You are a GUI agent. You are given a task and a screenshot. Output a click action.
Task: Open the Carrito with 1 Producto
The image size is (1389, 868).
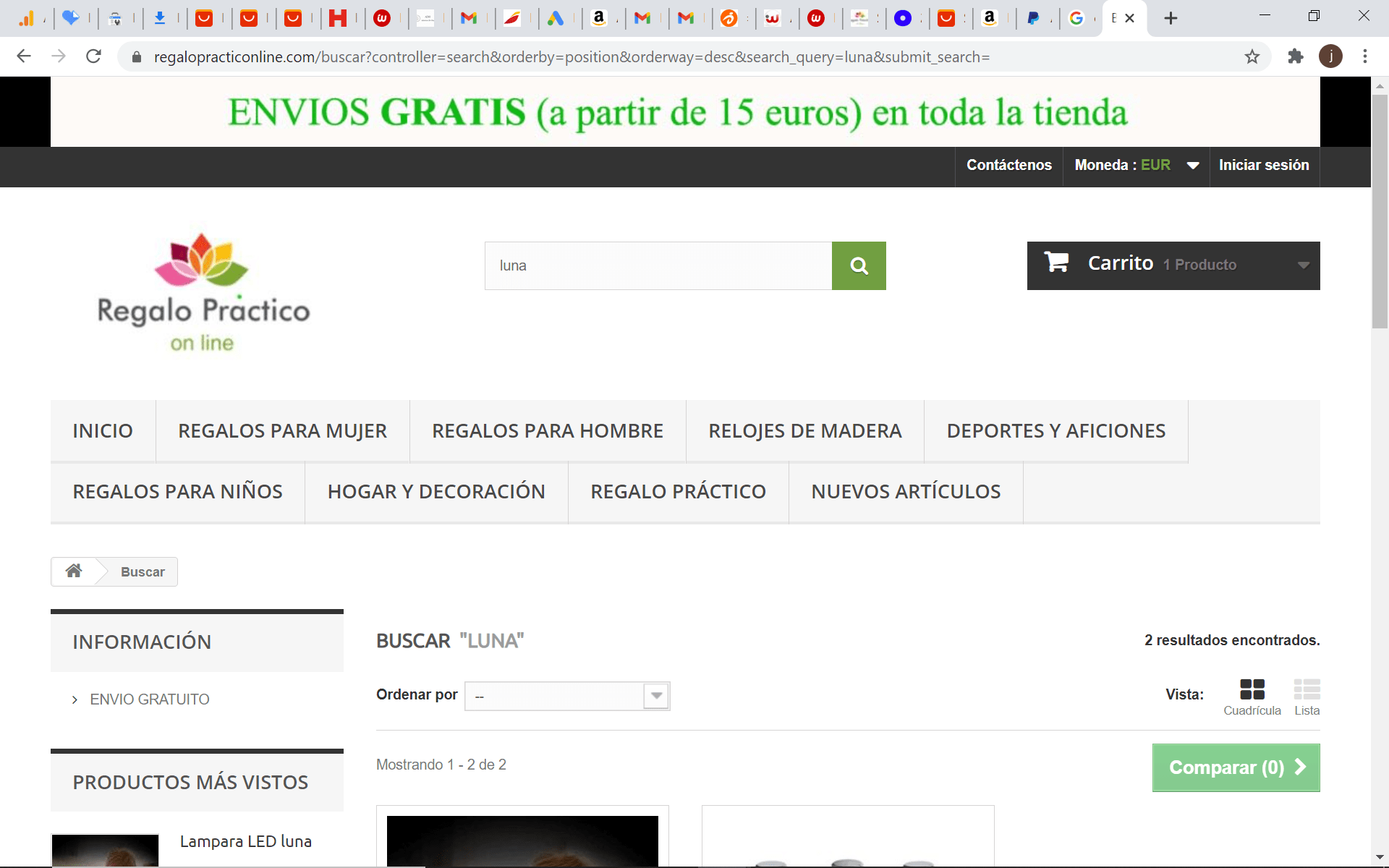coord(1173,265)
